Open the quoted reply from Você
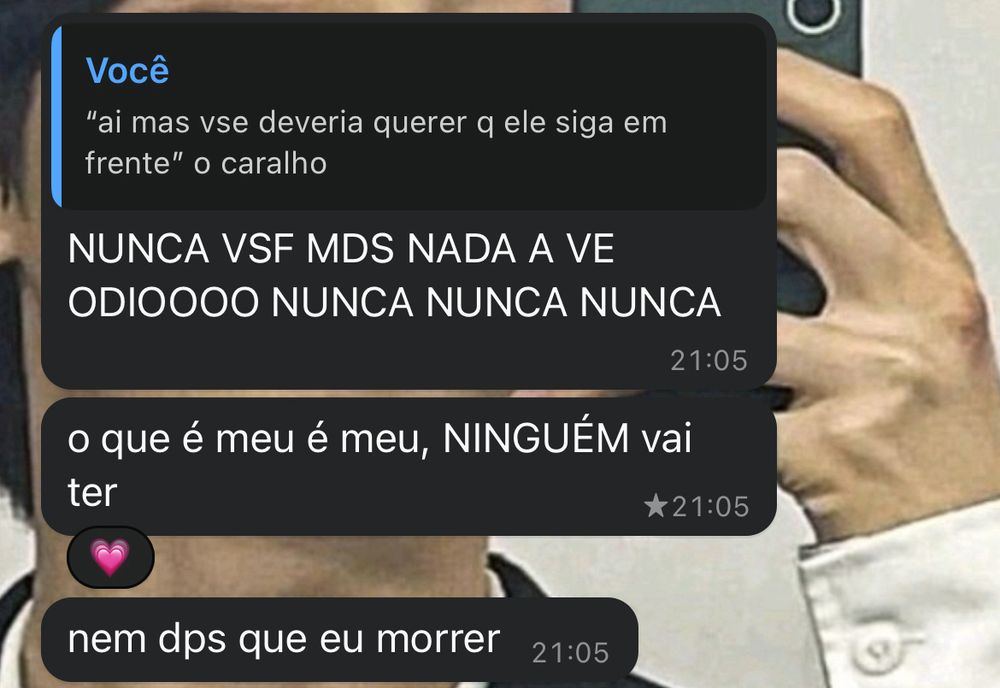The image size is (1000, 688). point(409,117)
